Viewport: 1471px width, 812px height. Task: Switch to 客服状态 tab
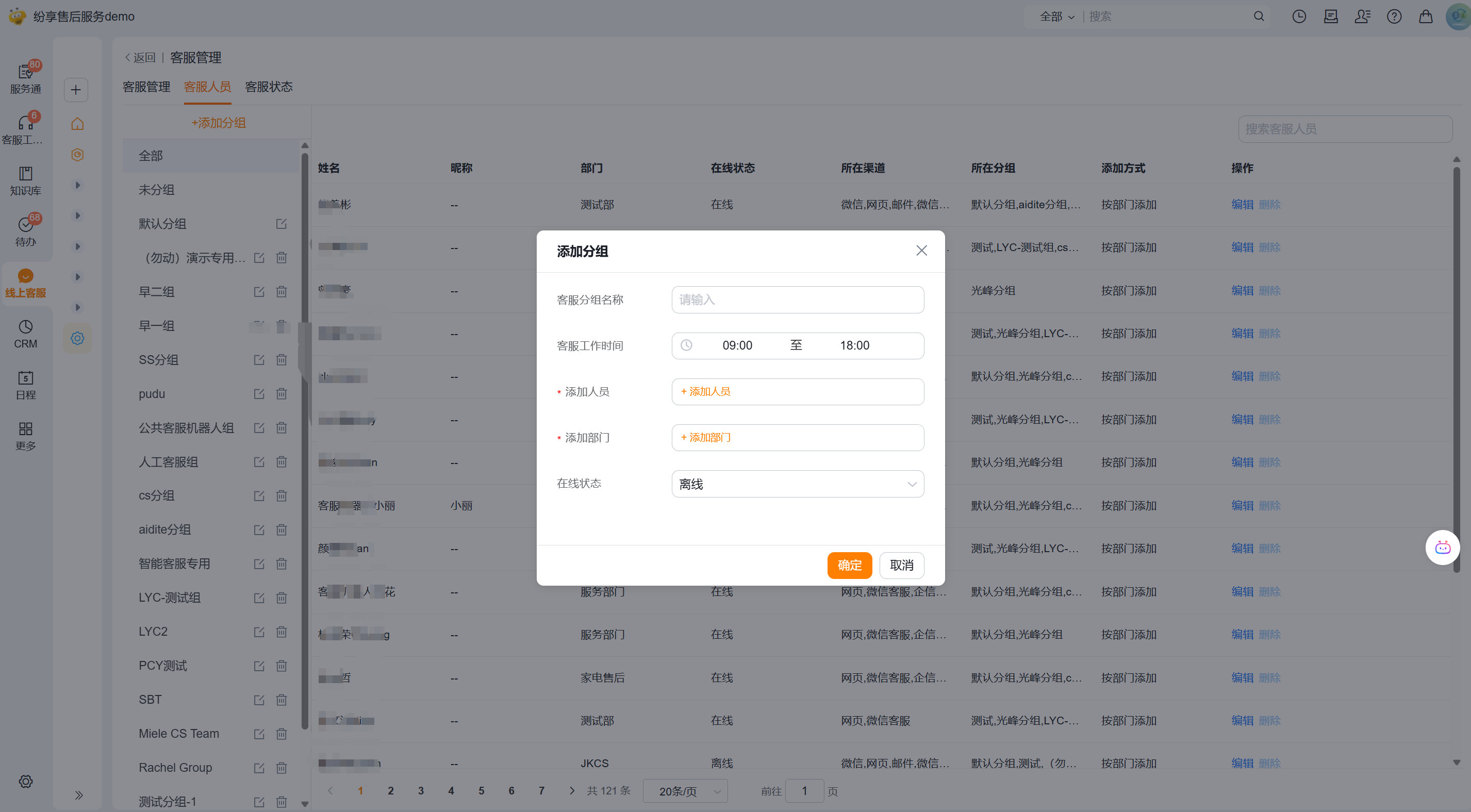269,87
